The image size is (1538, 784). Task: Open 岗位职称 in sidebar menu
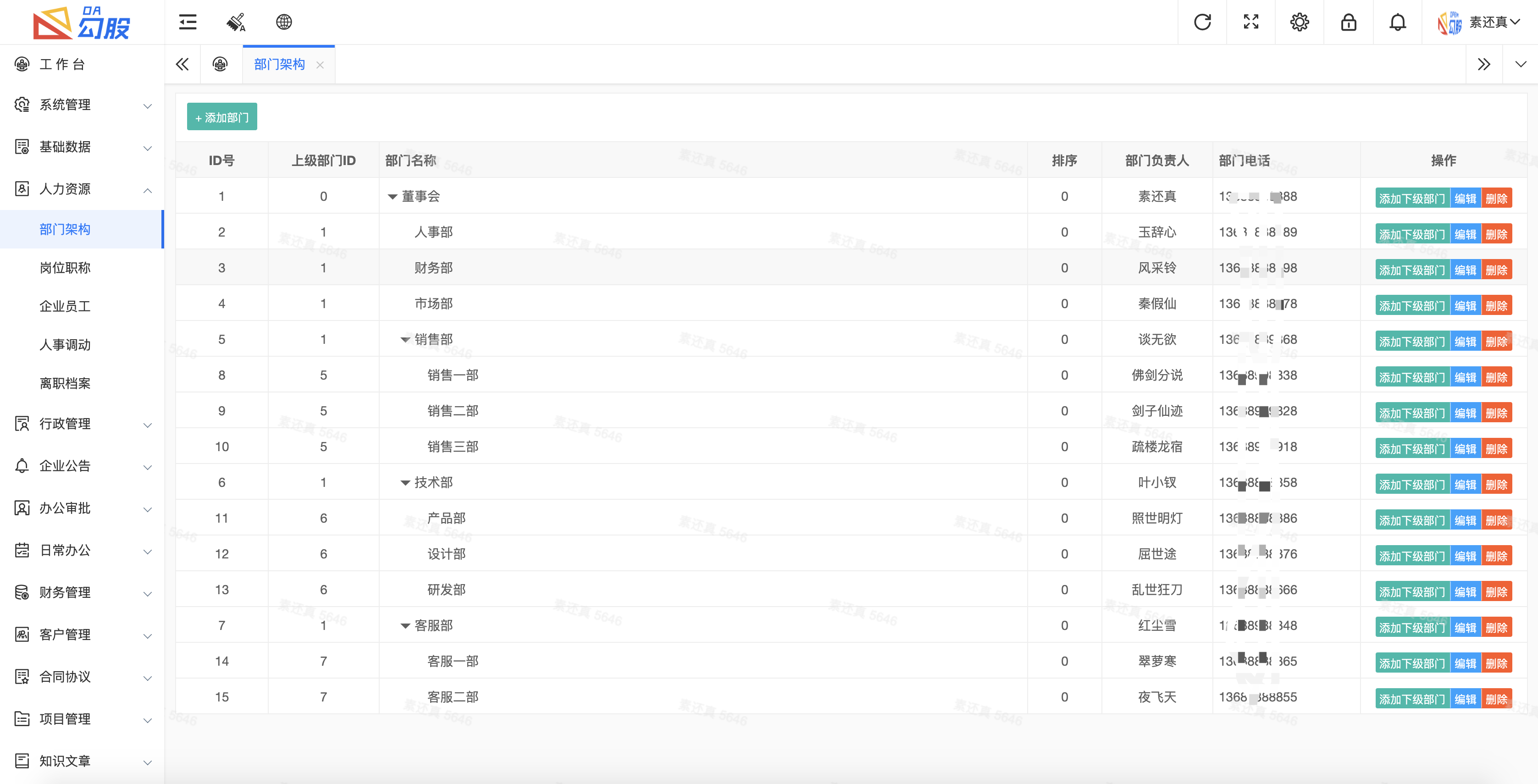click(65, 267)
